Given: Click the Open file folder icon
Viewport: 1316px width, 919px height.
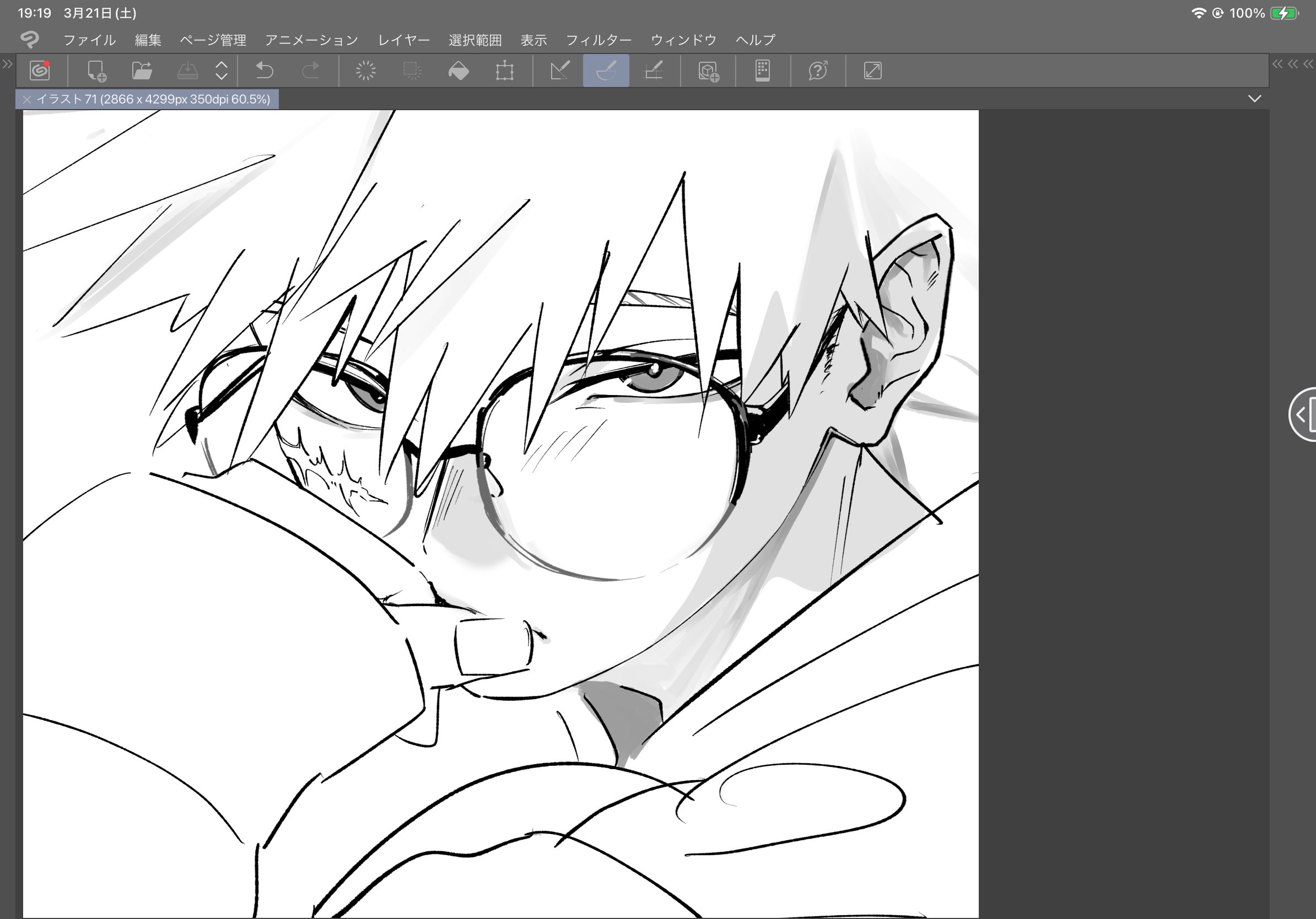Looking at the screenshot, I should coord(142,71).
